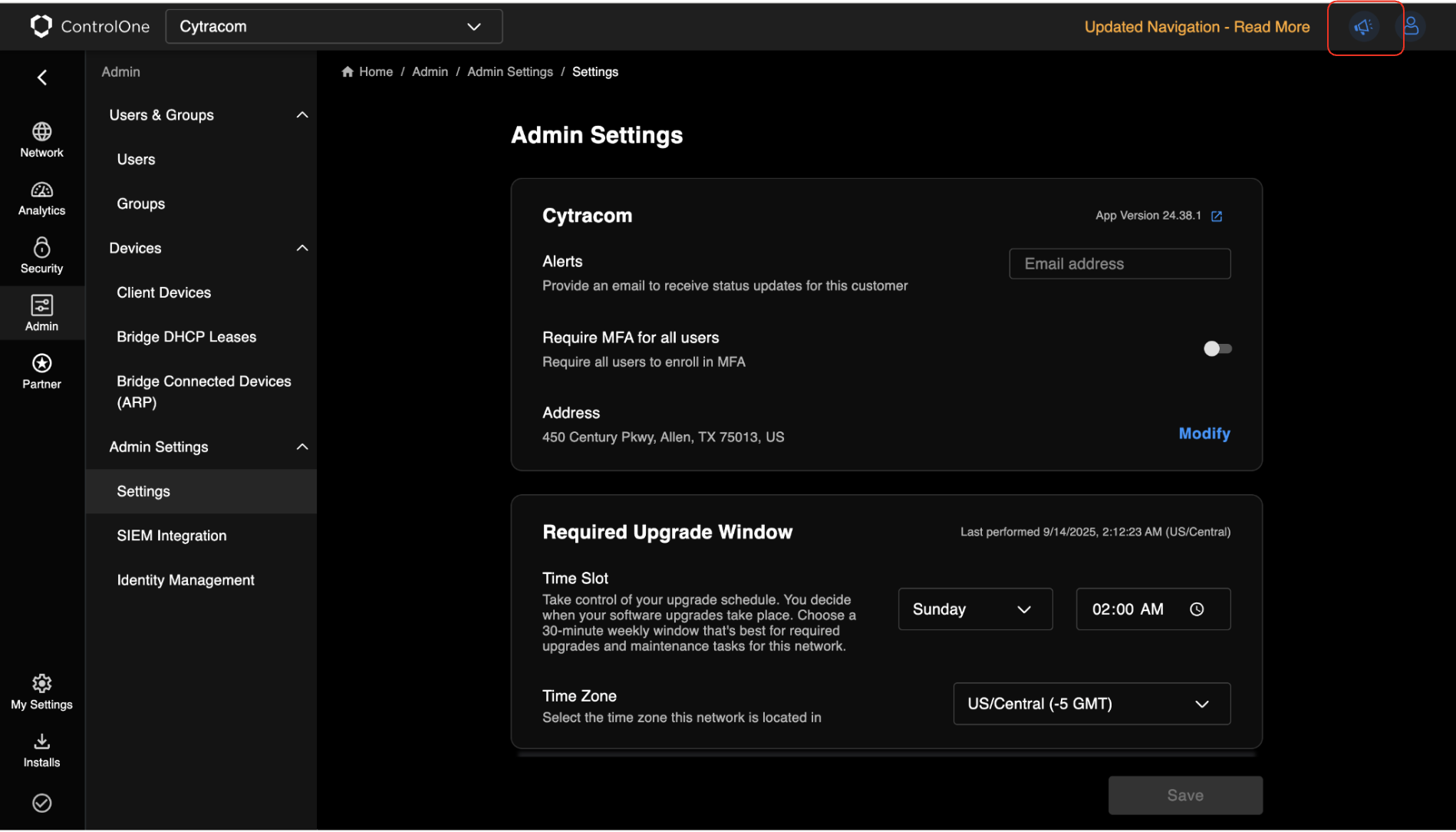This screenshot has height=832, width=1456.
Task: Collapse the sidebar with back arrow
Action: 42,78
